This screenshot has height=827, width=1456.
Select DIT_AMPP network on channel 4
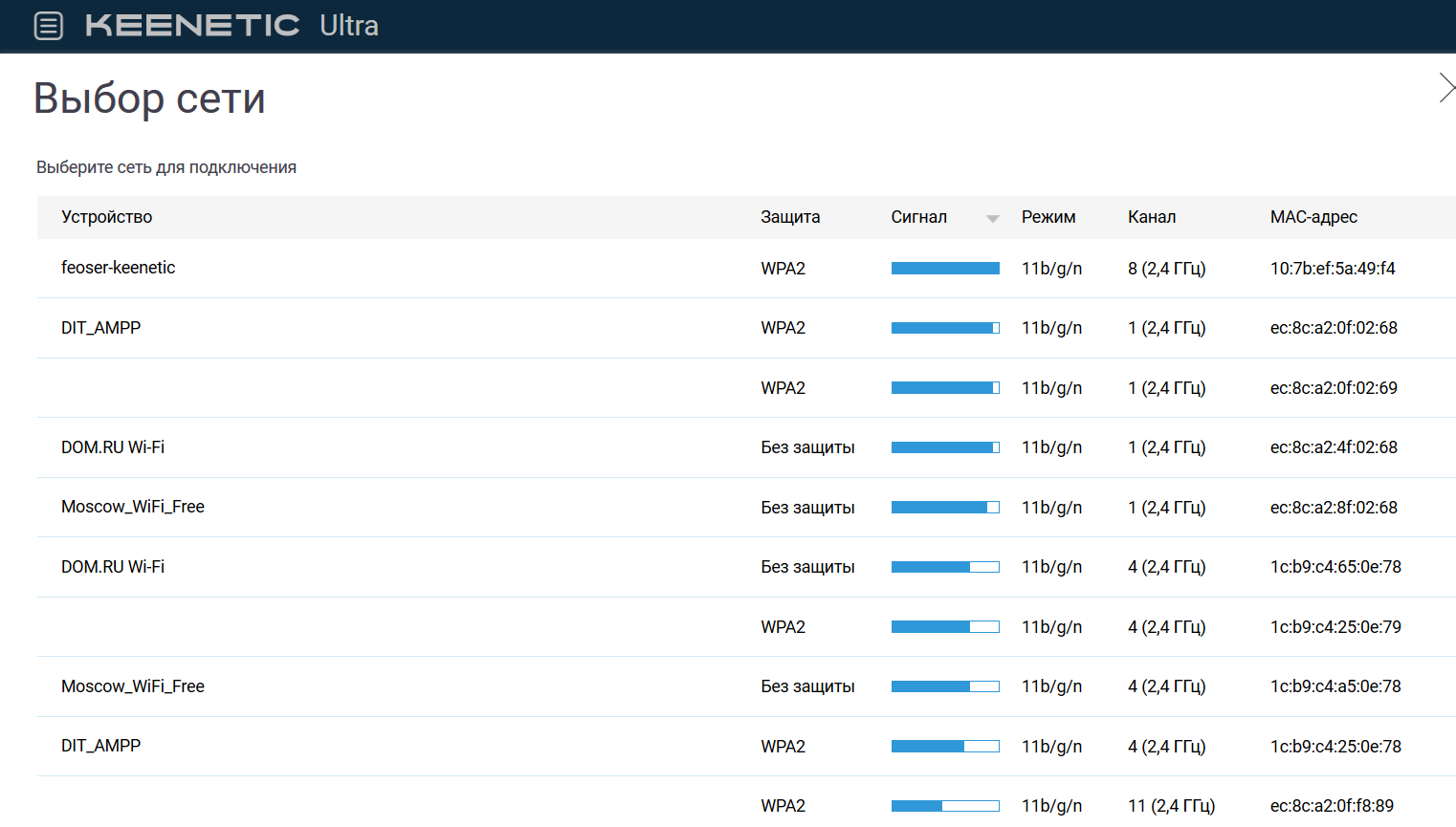pos(746,747)
